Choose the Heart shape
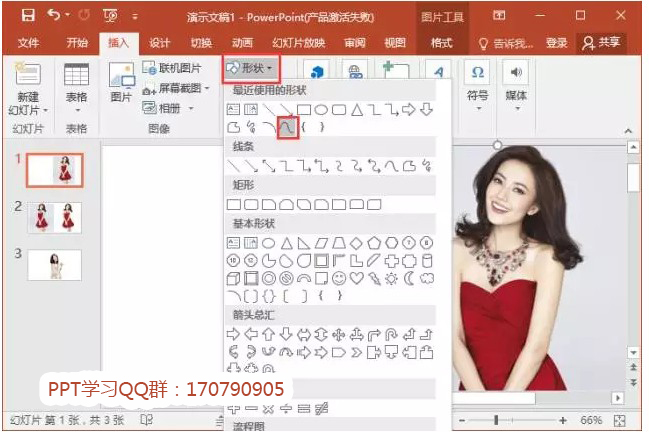The width and height of the screenshot is (649, 435). [356, 278]
